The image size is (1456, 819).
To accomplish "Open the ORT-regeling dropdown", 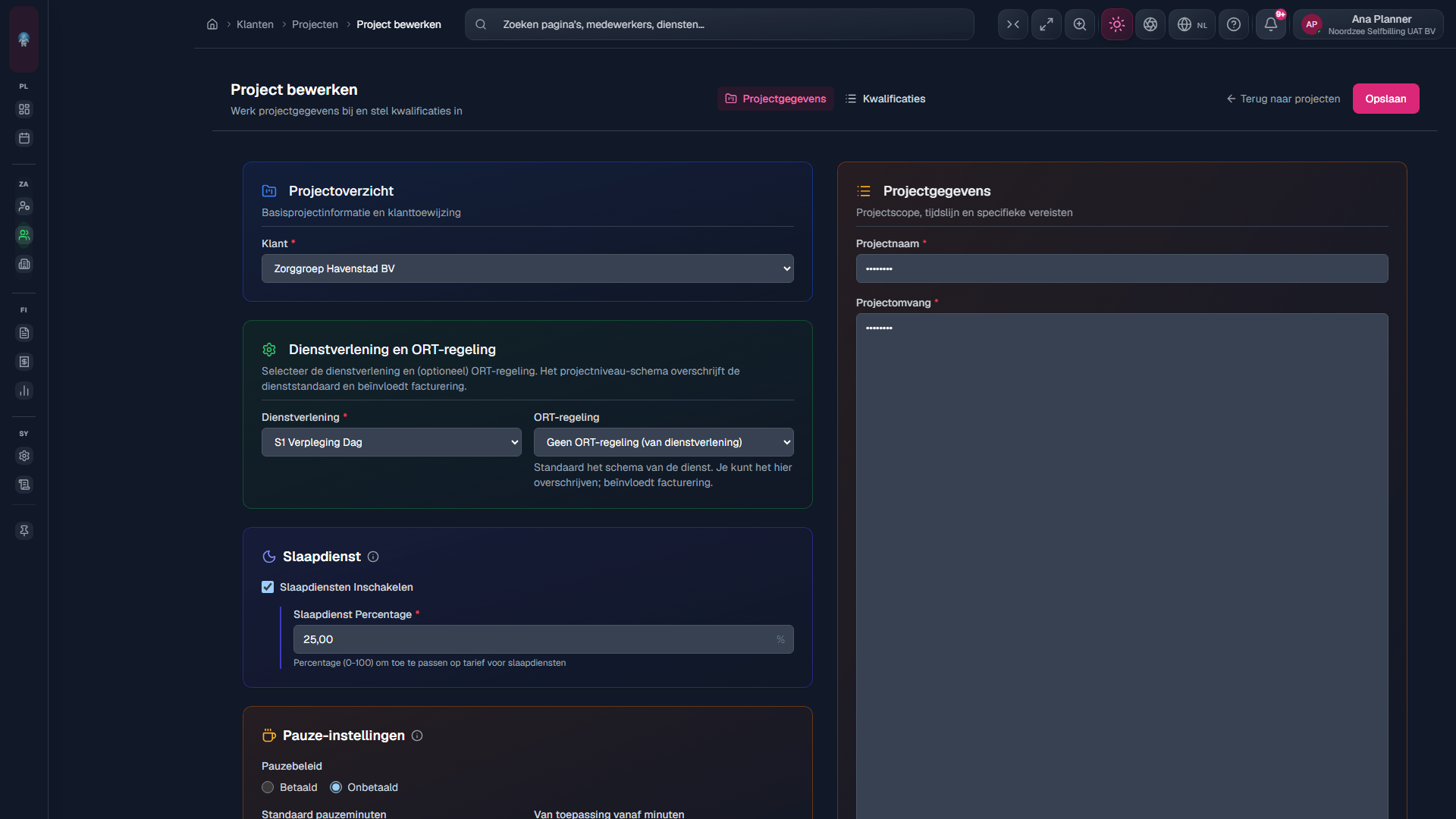I will click(x=664, y=442).
